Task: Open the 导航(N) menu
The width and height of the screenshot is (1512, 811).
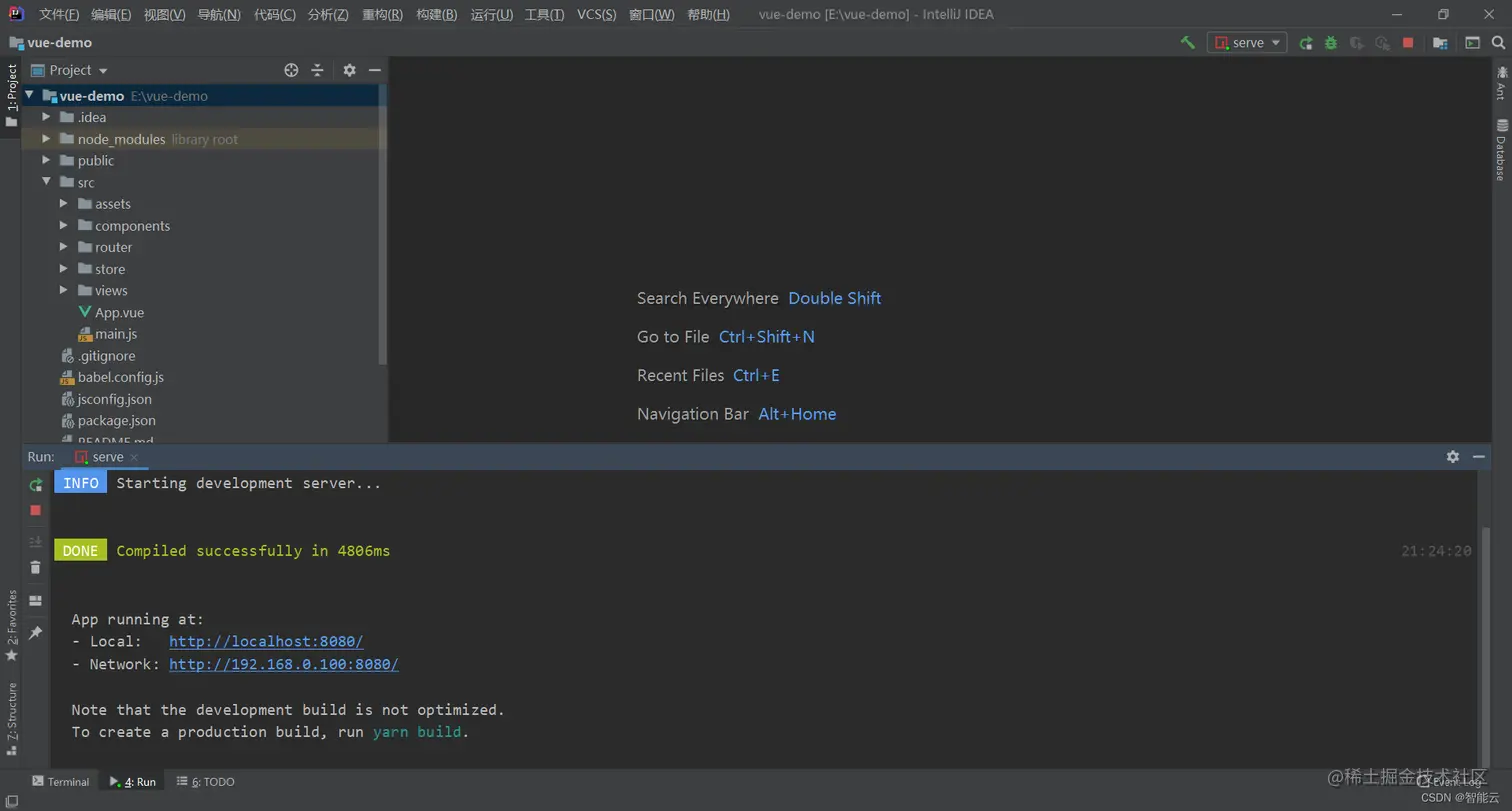Action: click(x=219, y=15)
